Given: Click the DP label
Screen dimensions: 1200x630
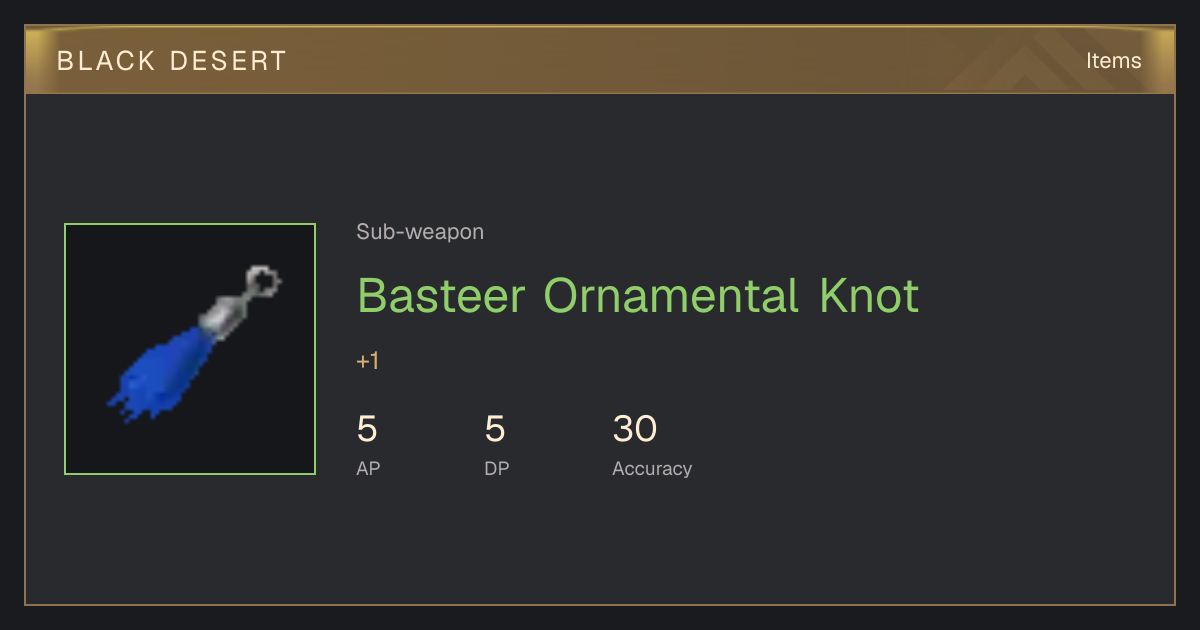Looking at the screenshot, I should click(x=497, y=469).
